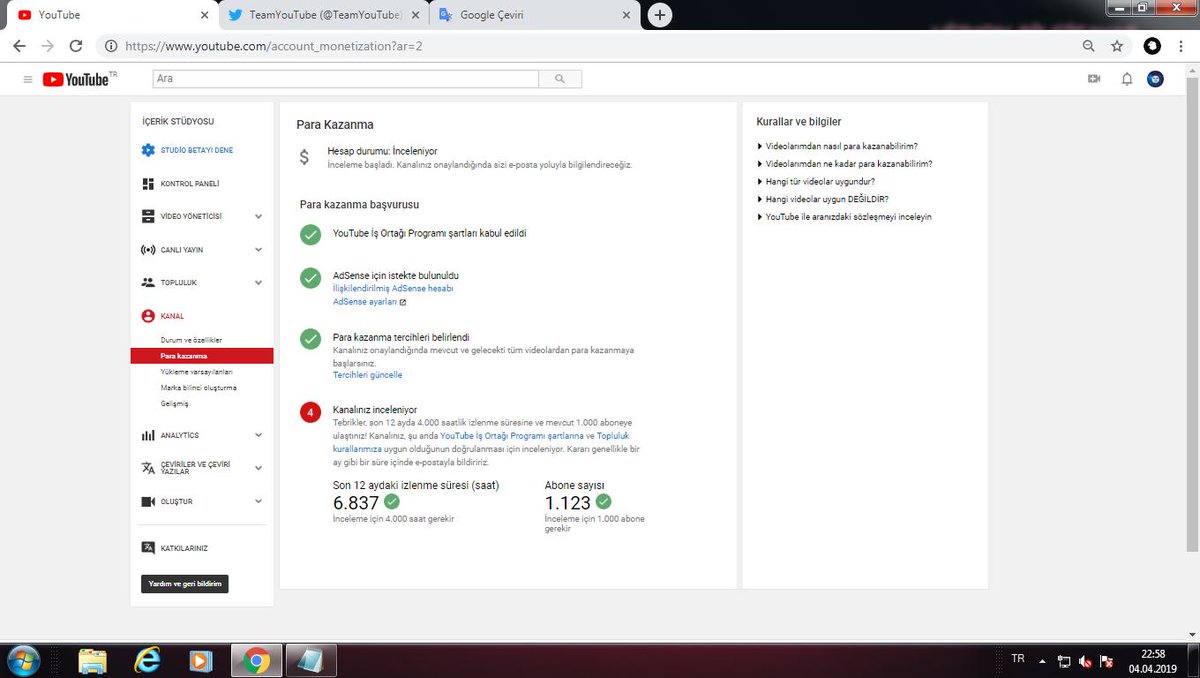
Task: Open Yükleme varsayılanları page
Action: point(196,371)
